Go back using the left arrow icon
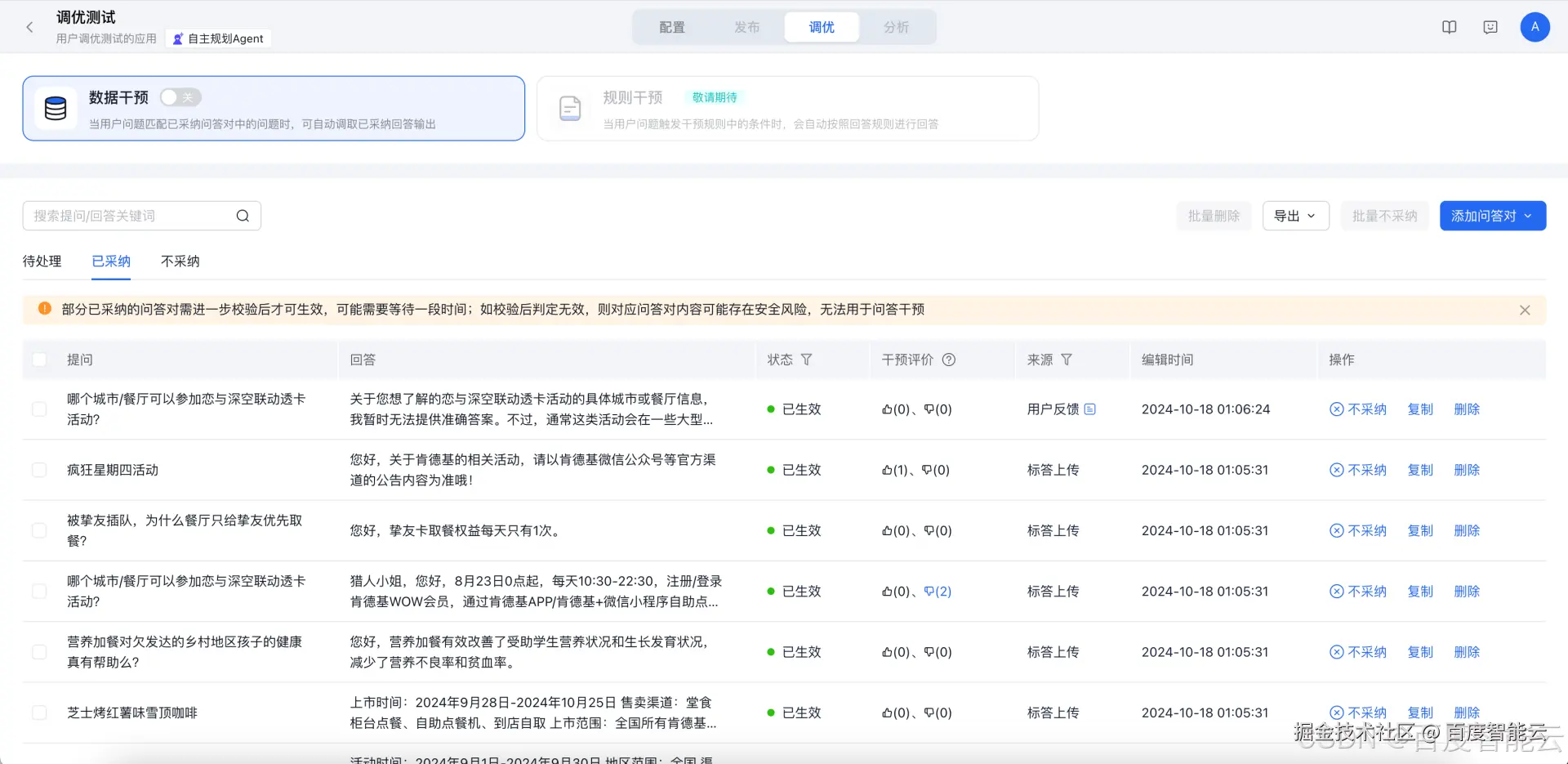This screenshot has height=764, width=1568. 29,27
